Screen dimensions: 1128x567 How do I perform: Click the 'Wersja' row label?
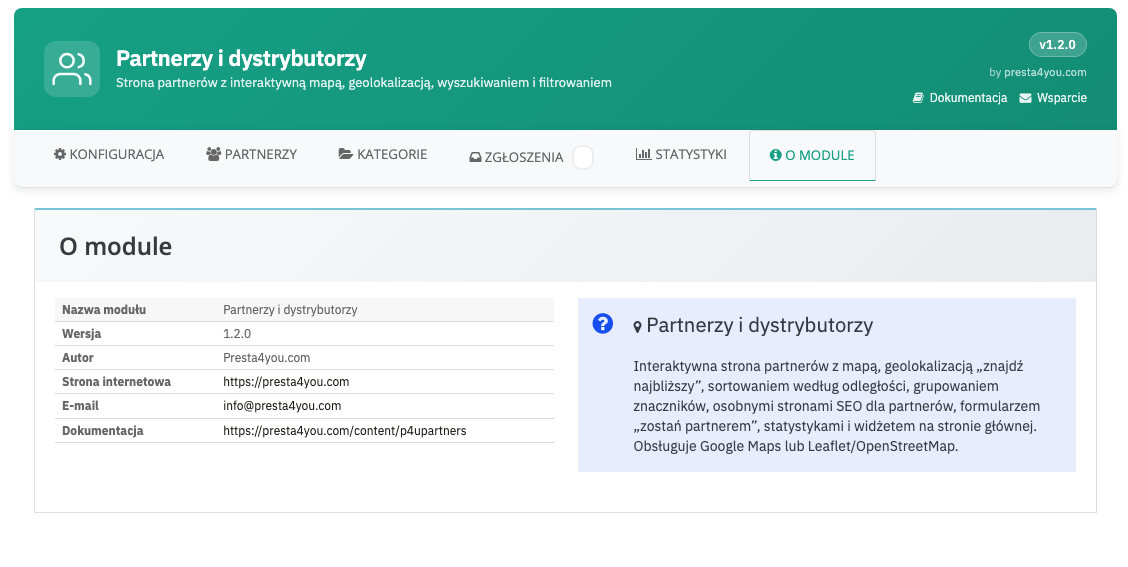tap(81, 334)
